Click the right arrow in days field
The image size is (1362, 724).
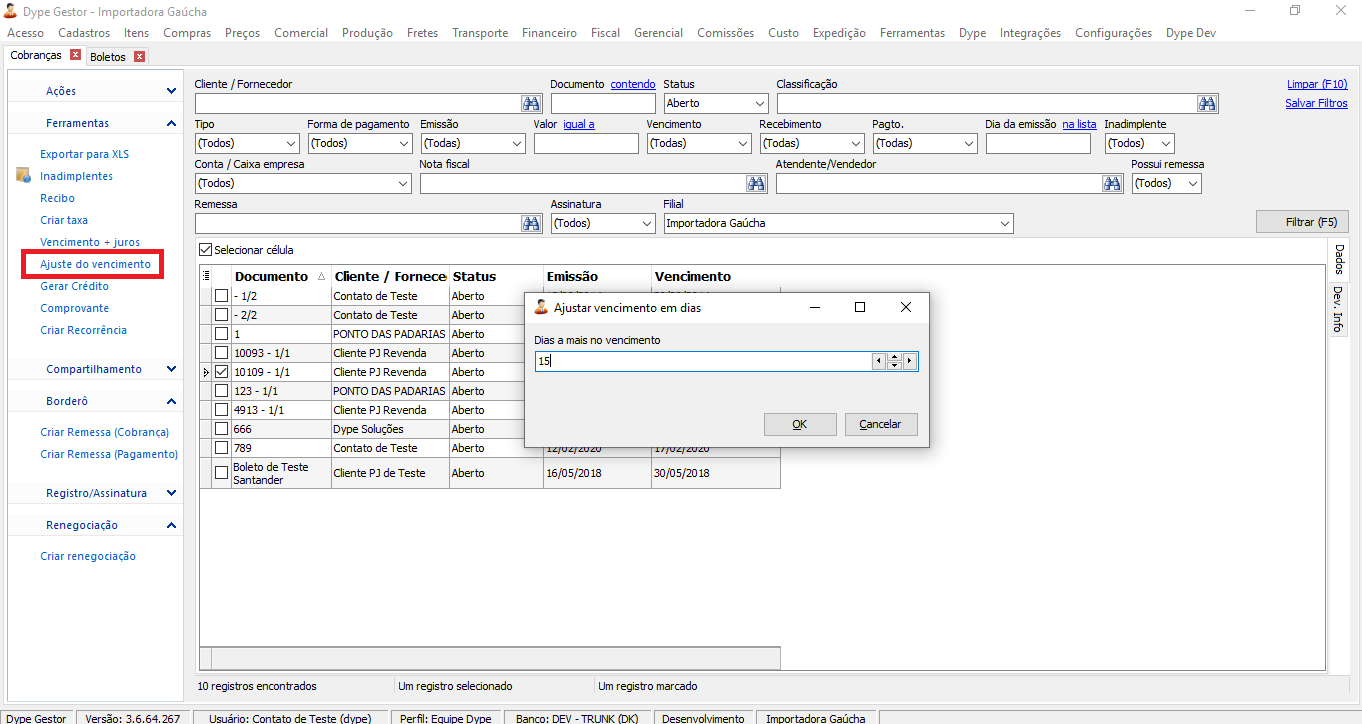click(x=910, y=361)
